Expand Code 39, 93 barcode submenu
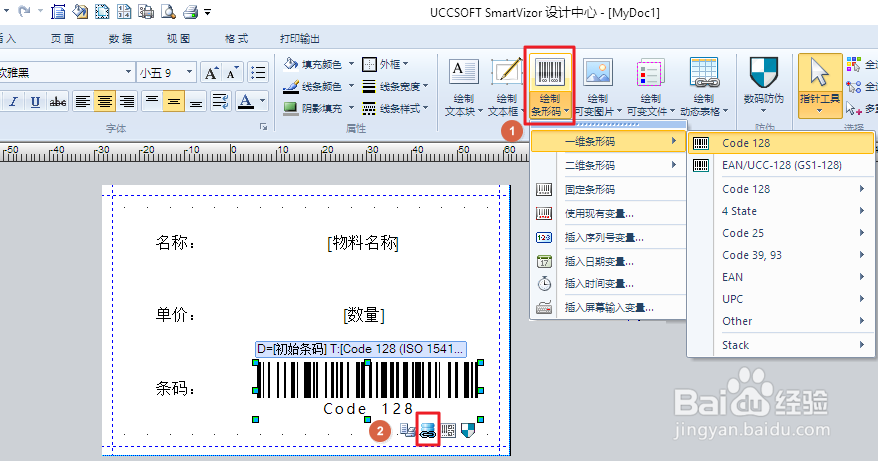This screenshot has height=461, width=878. click(x=781, y=255)
